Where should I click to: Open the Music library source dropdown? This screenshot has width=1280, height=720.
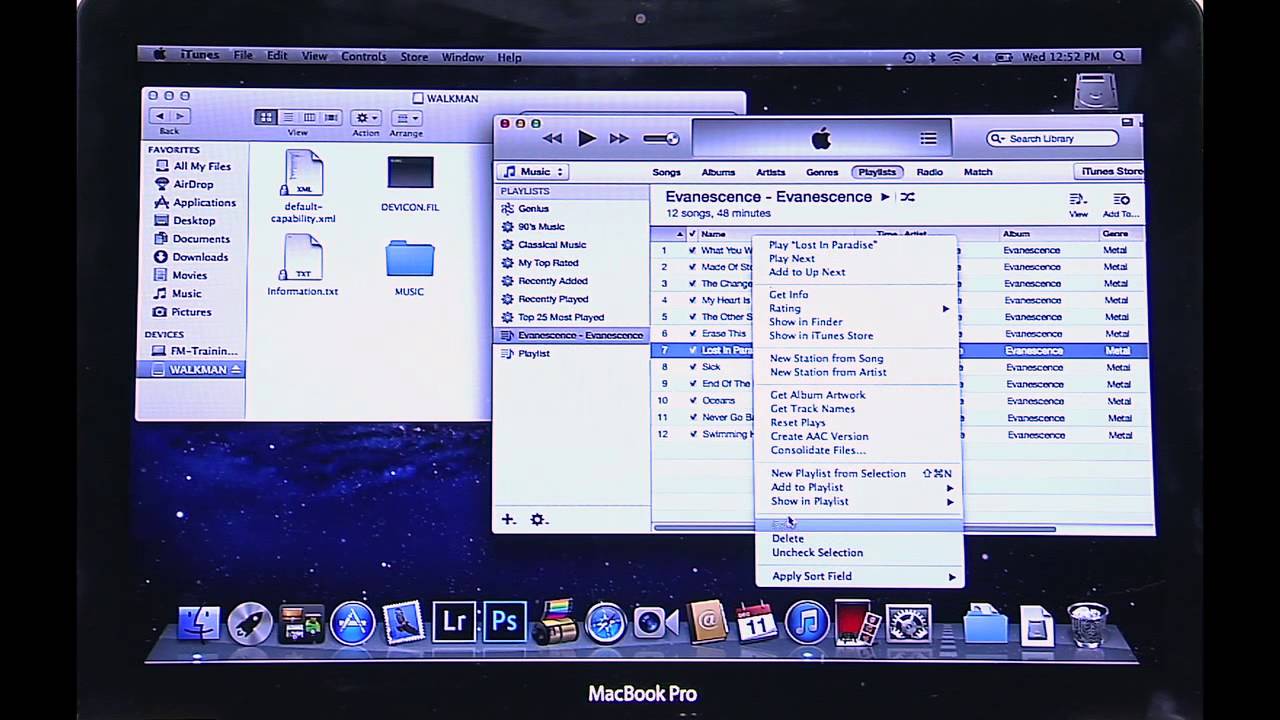(535, 172)
